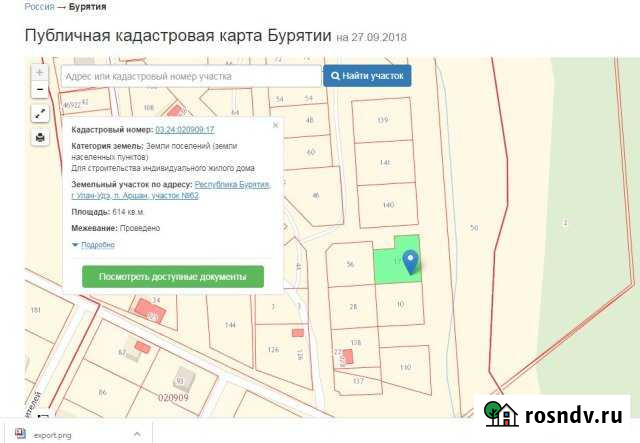Click the blue location pin marker
The image size is (640, 443).
point(410,262)
